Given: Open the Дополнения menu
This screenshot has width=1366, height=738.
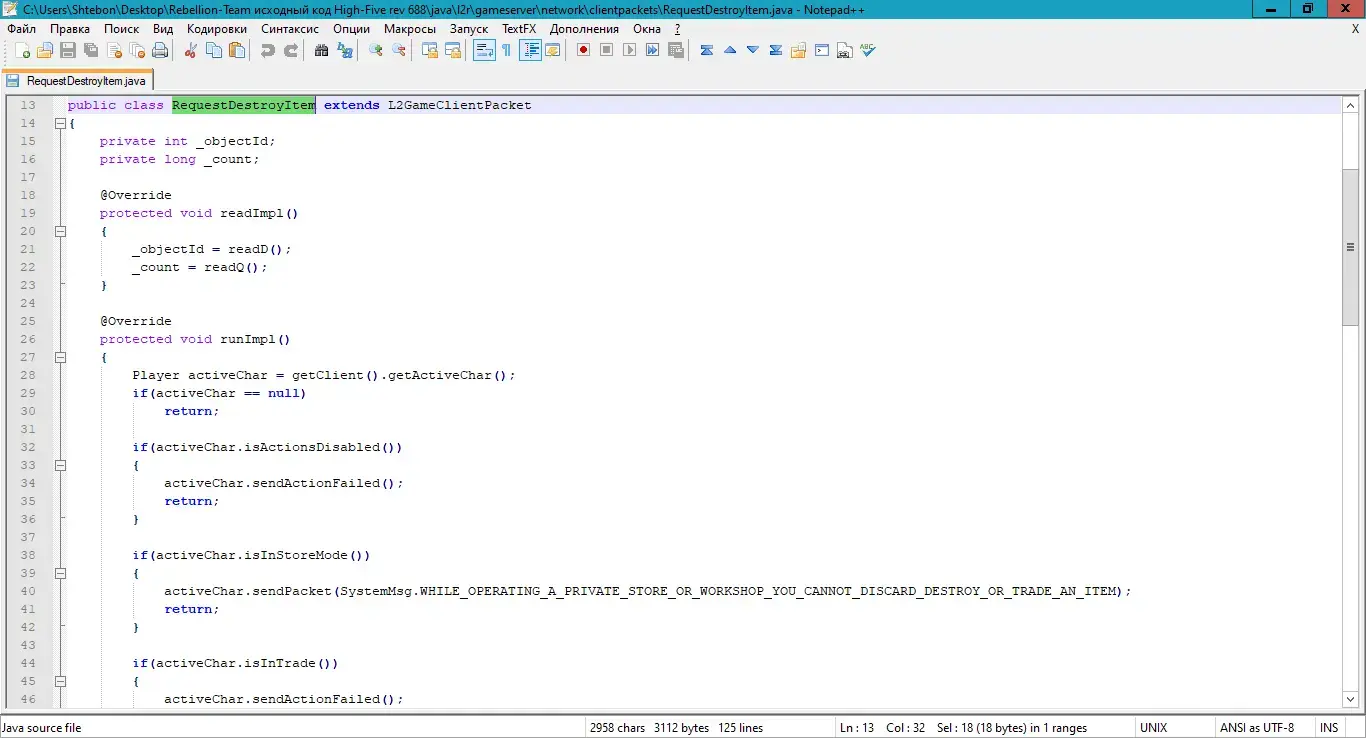Looking at the screenshot, I should pos(584,29).
